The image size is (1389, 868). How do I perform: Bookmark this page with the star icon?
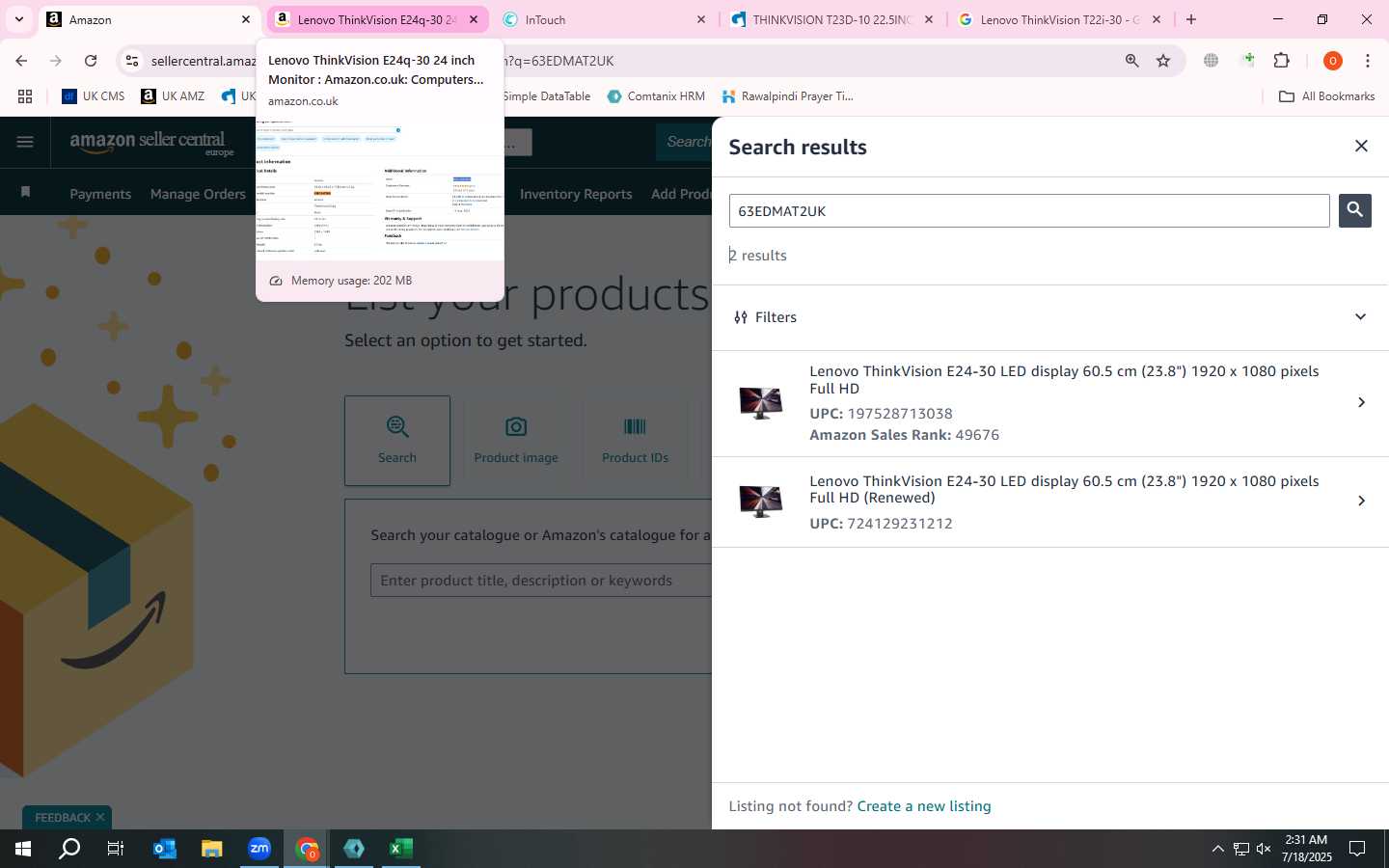1163,61
